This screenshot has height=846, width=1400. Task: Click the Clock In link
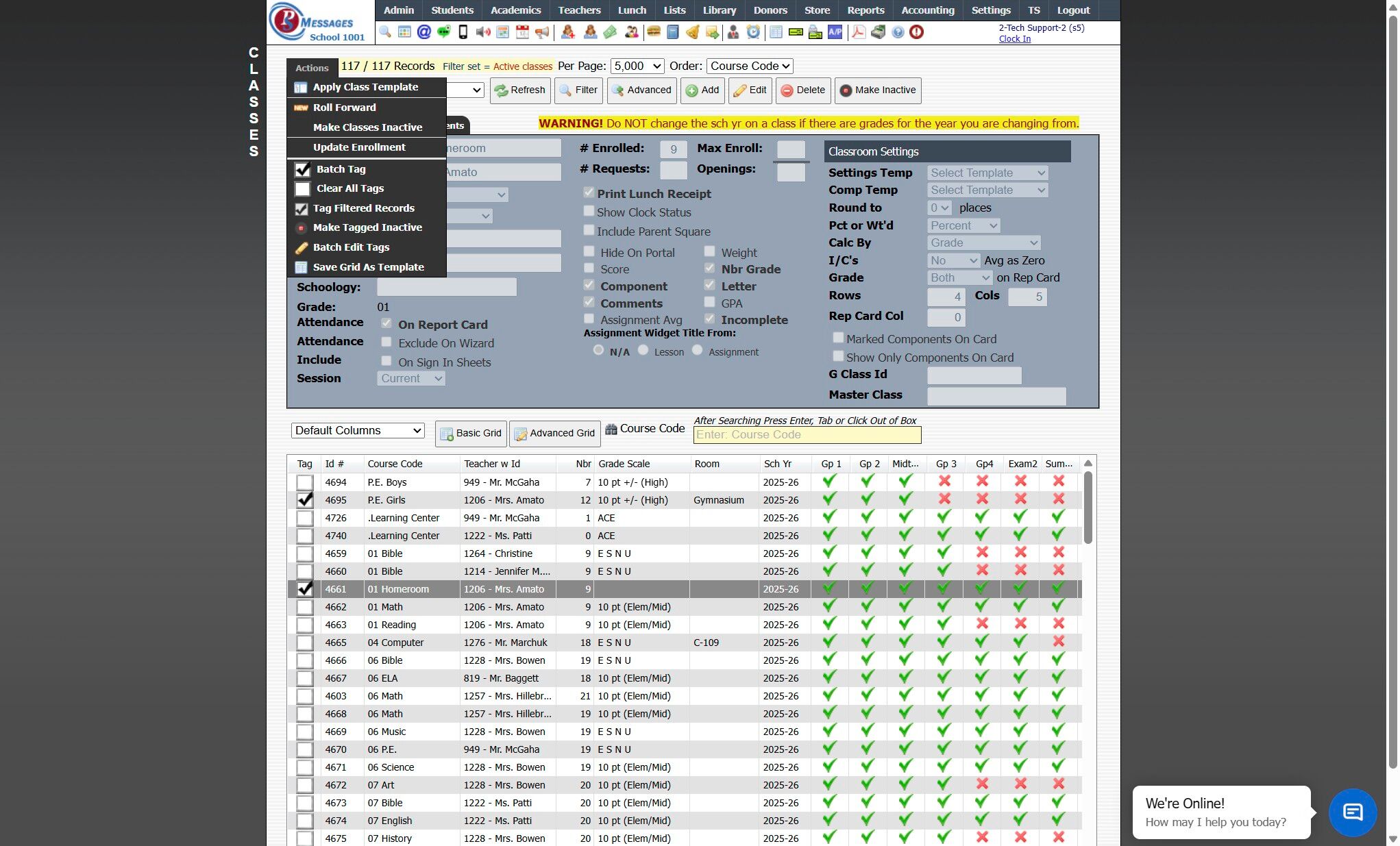tap(1014, 39)
